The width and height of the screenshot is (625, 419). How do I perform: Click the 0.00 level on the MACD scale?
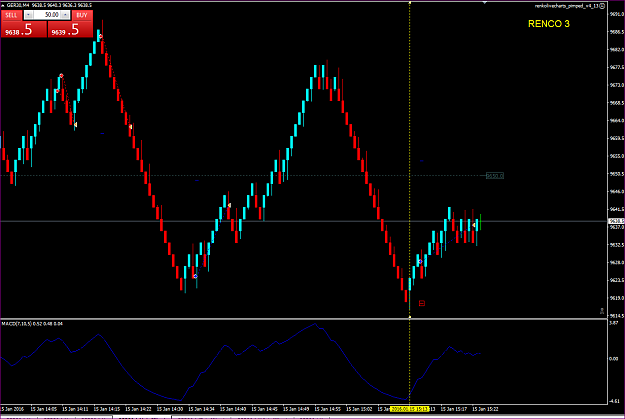click(x=614, y=359)
